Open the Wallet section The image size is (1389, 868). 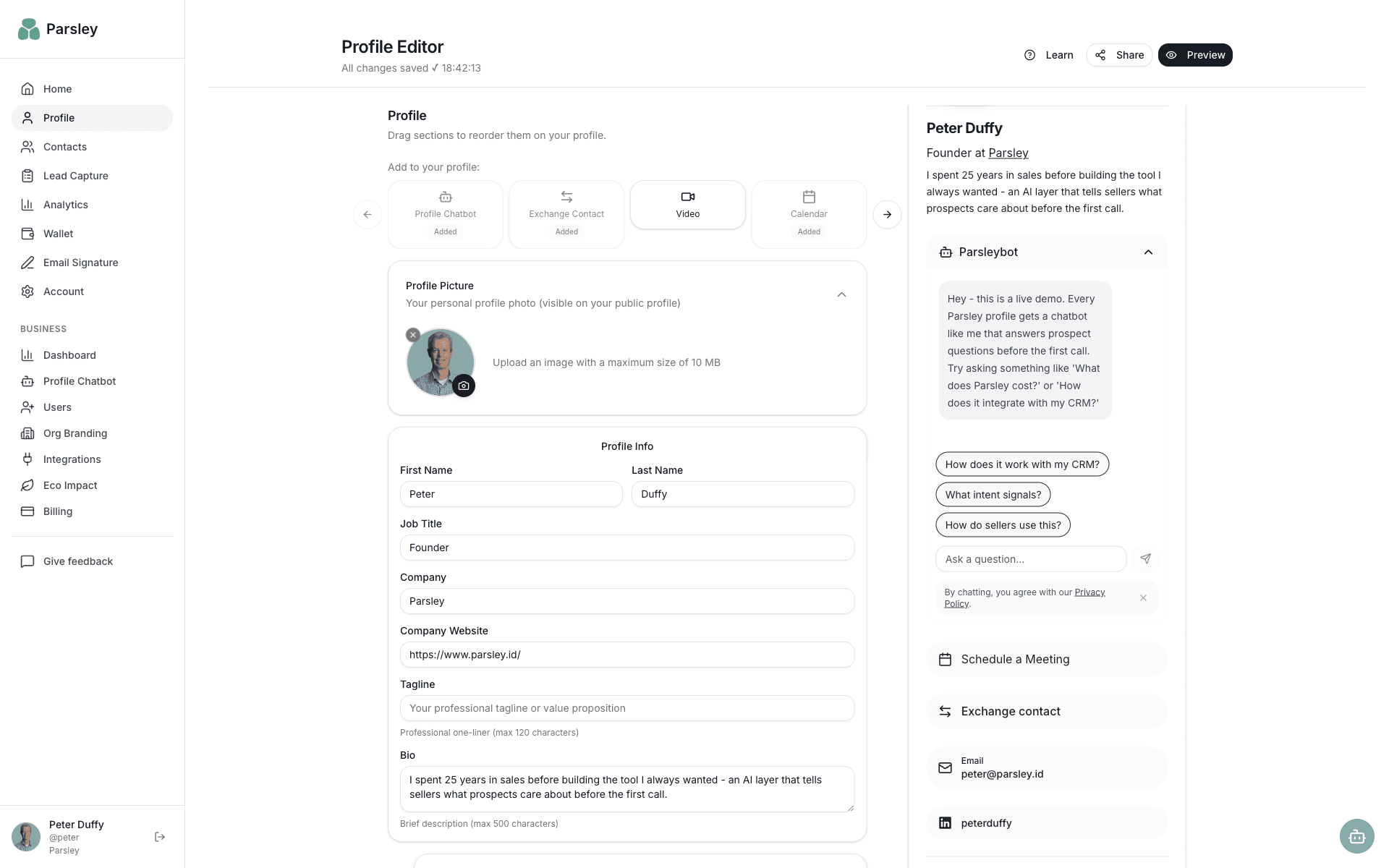tap(58, 234)
